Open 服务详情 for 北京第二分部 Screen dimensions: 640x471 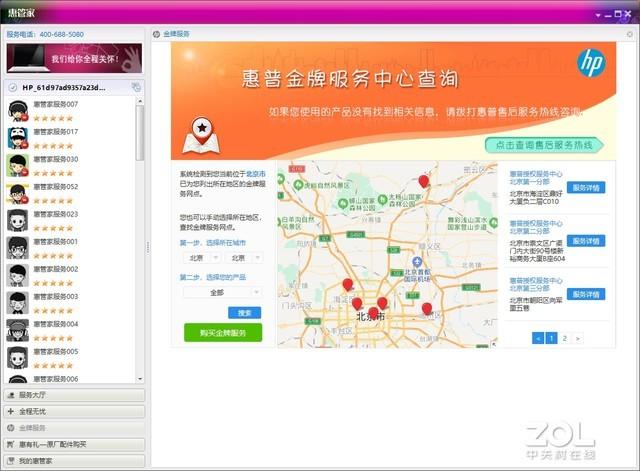pyautogui.click(x=586, y=241)
